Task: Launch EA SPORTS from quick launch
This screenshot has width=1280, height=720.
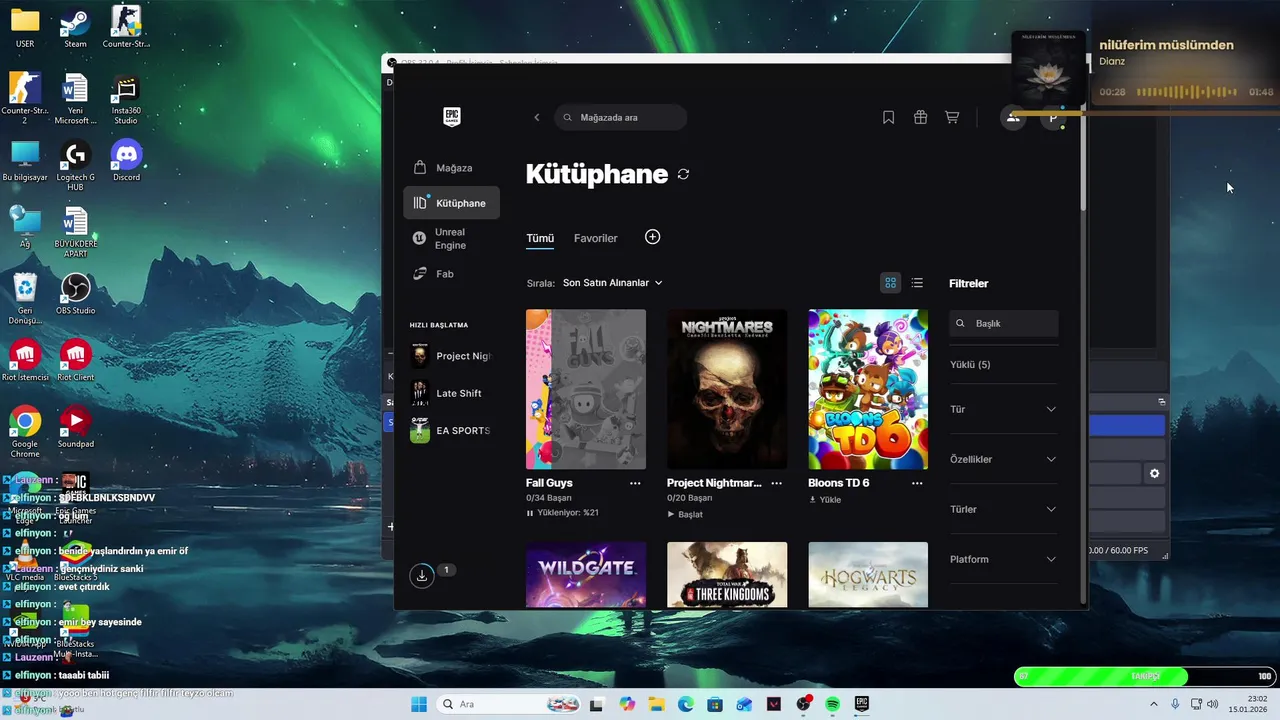Action: [x=451, y=430]
